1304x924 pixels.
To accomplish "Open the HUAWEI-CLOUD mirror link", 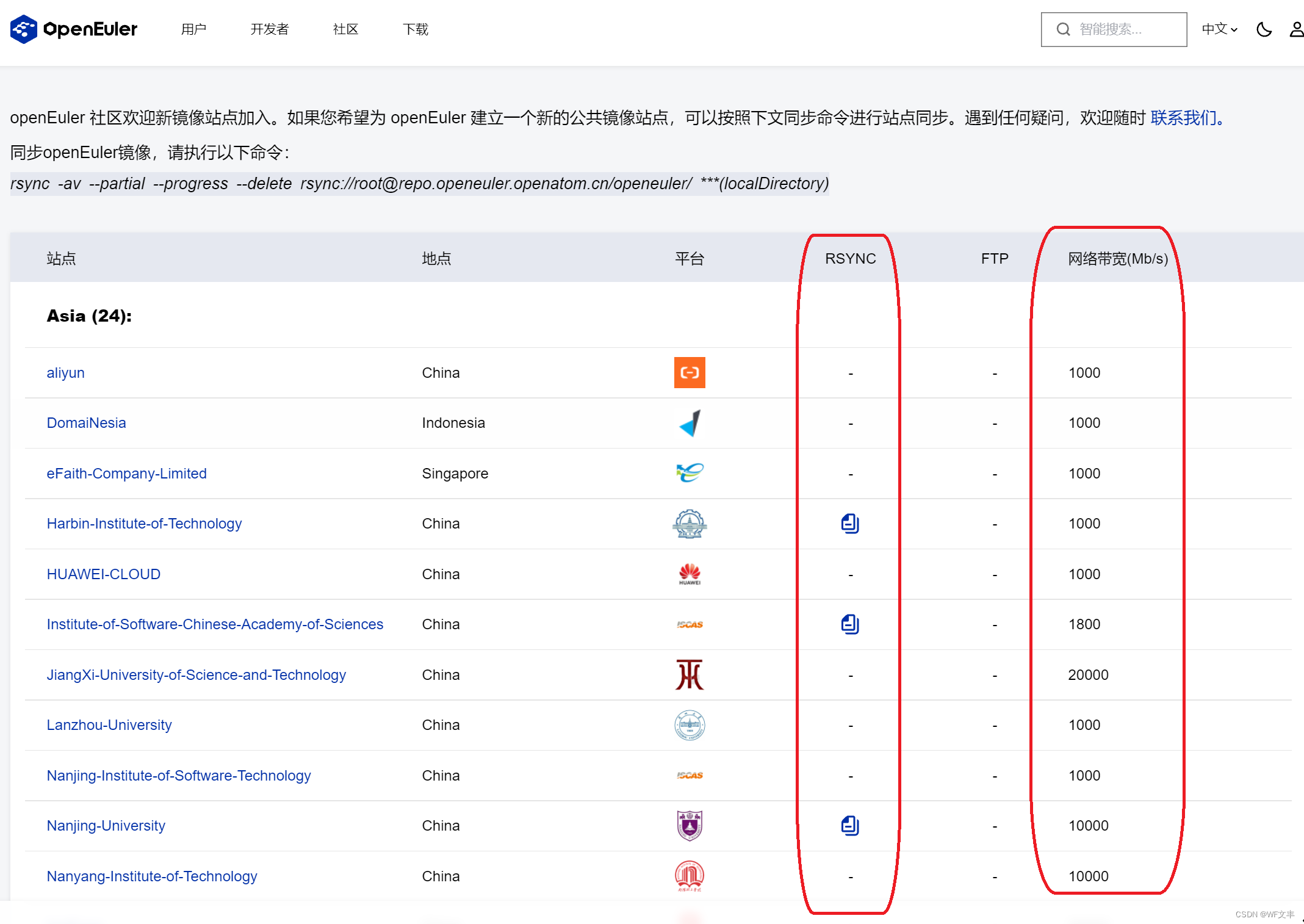I will 104,574.
